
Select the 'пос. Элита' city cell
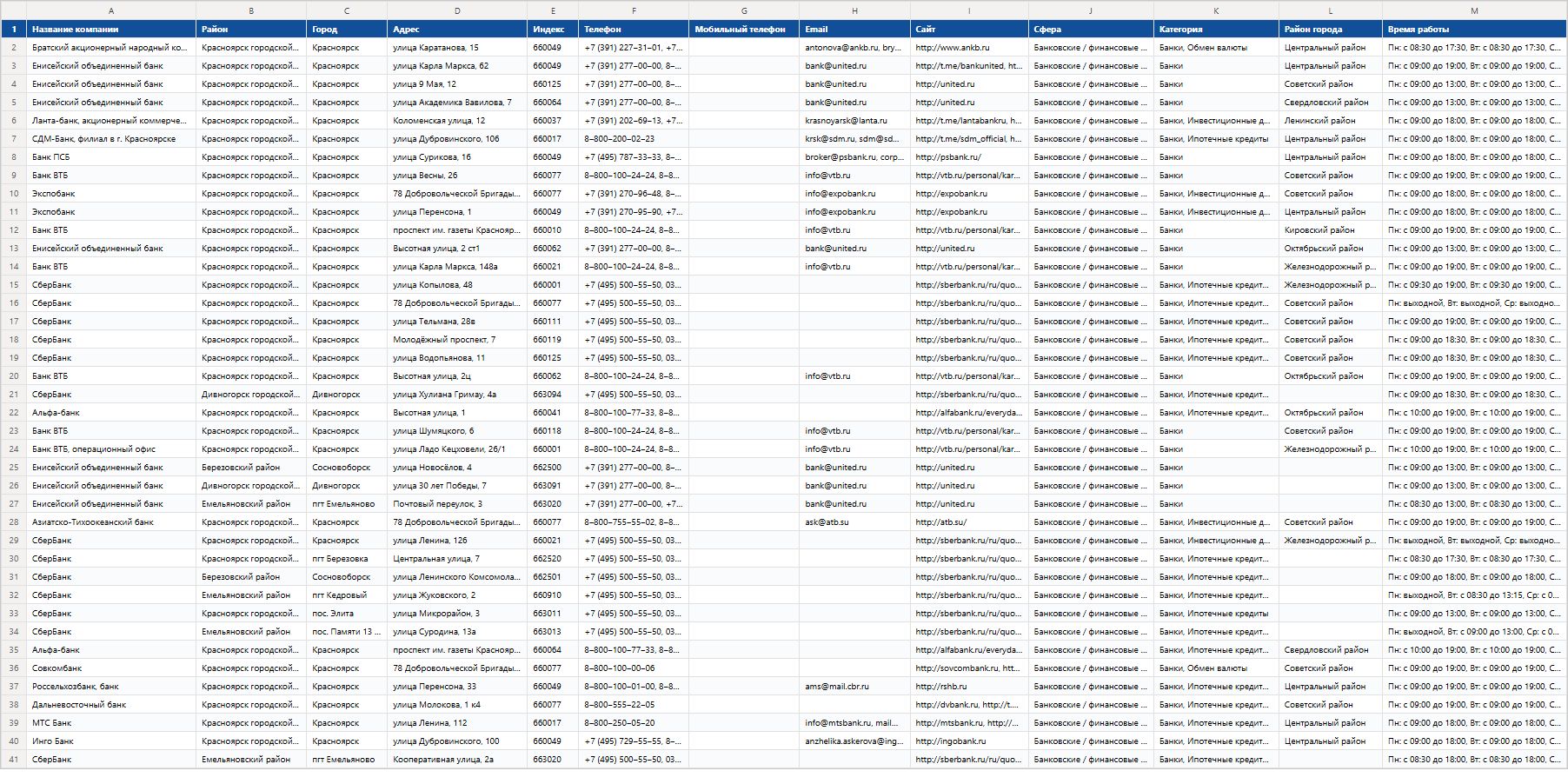pos(347,614)
